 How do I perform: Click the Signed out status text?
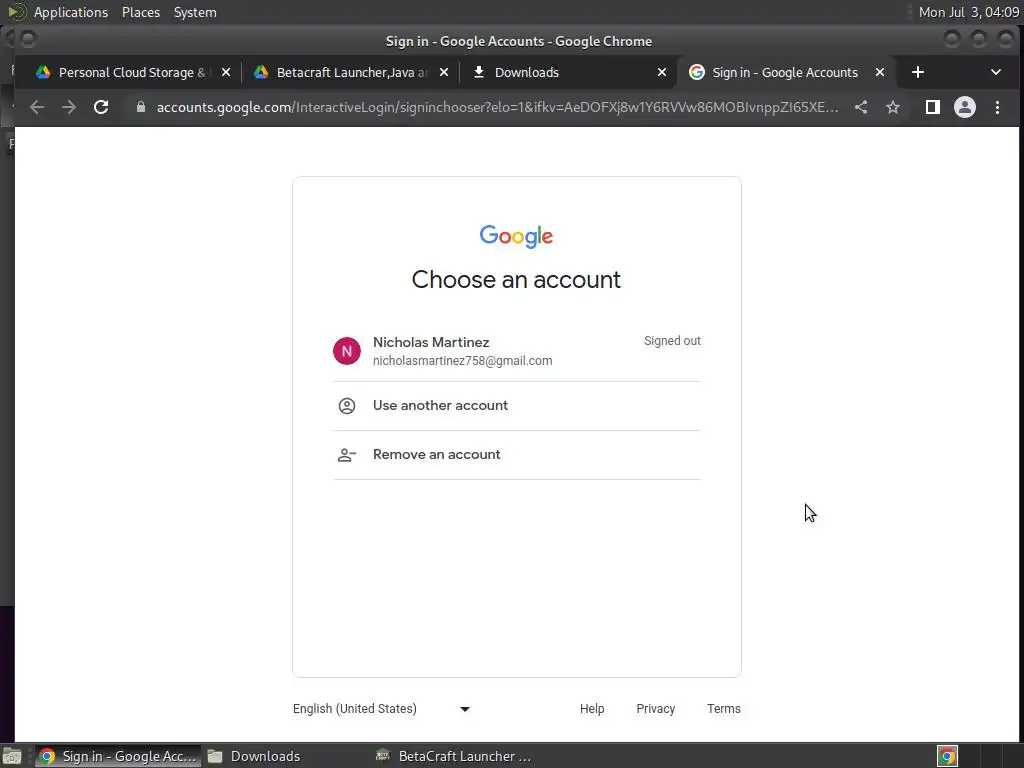point(672,341)
